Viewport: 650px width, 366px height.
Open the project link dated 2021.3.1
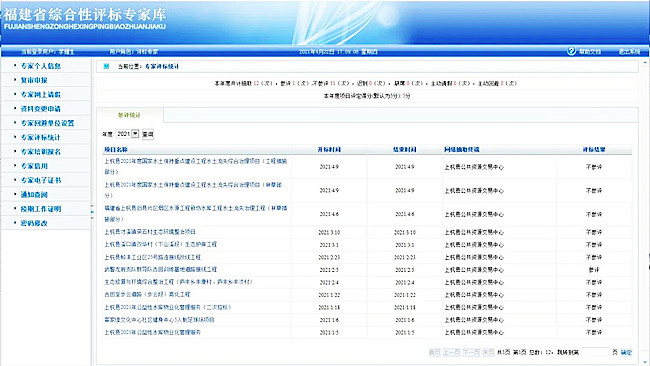(160, 244)
